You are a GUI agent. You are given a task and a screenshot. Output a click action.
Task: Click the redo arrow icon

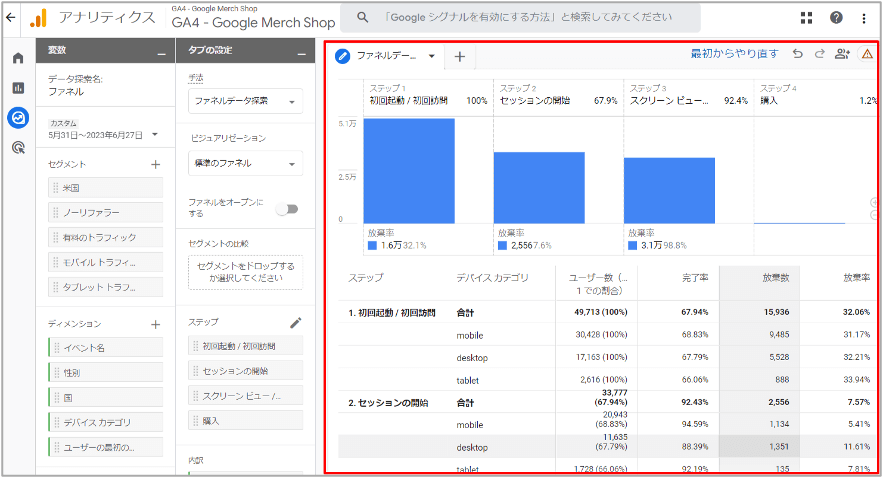(x=820, y=54)
